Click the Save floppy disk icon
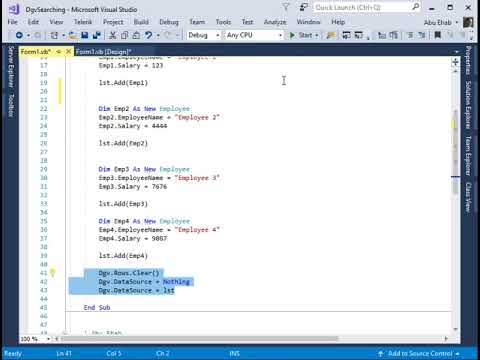480x360 pixels. click(85, 35)
